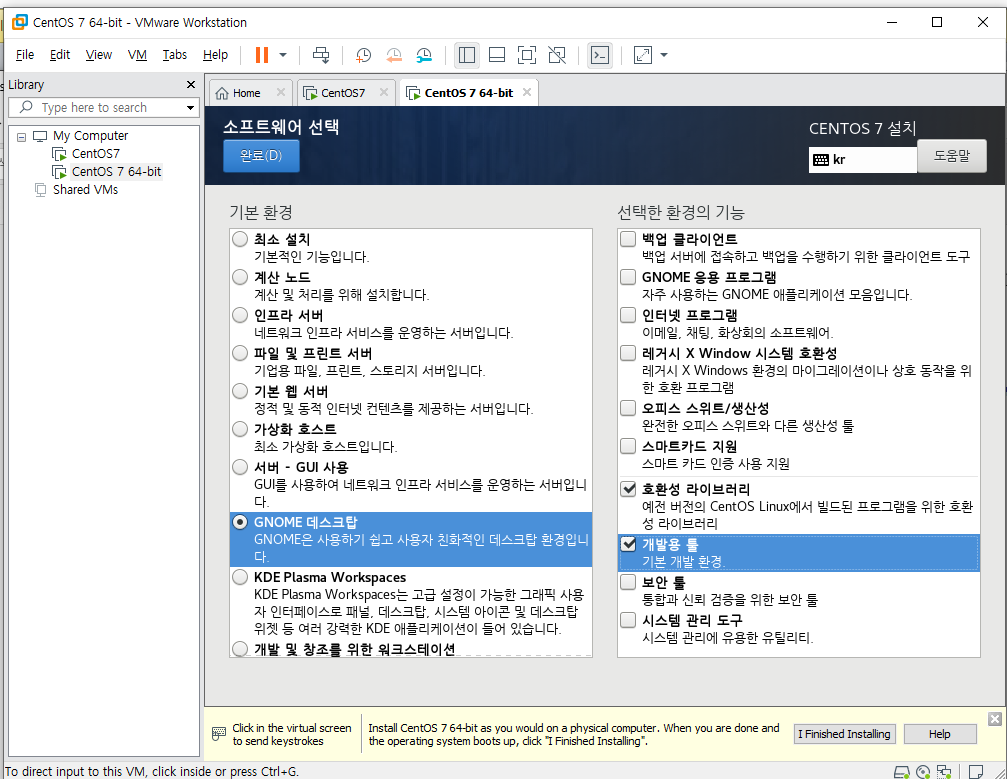Click the I Finished Installing button
The width and height of the screenshot is (1007, 779).
[844, 734]
